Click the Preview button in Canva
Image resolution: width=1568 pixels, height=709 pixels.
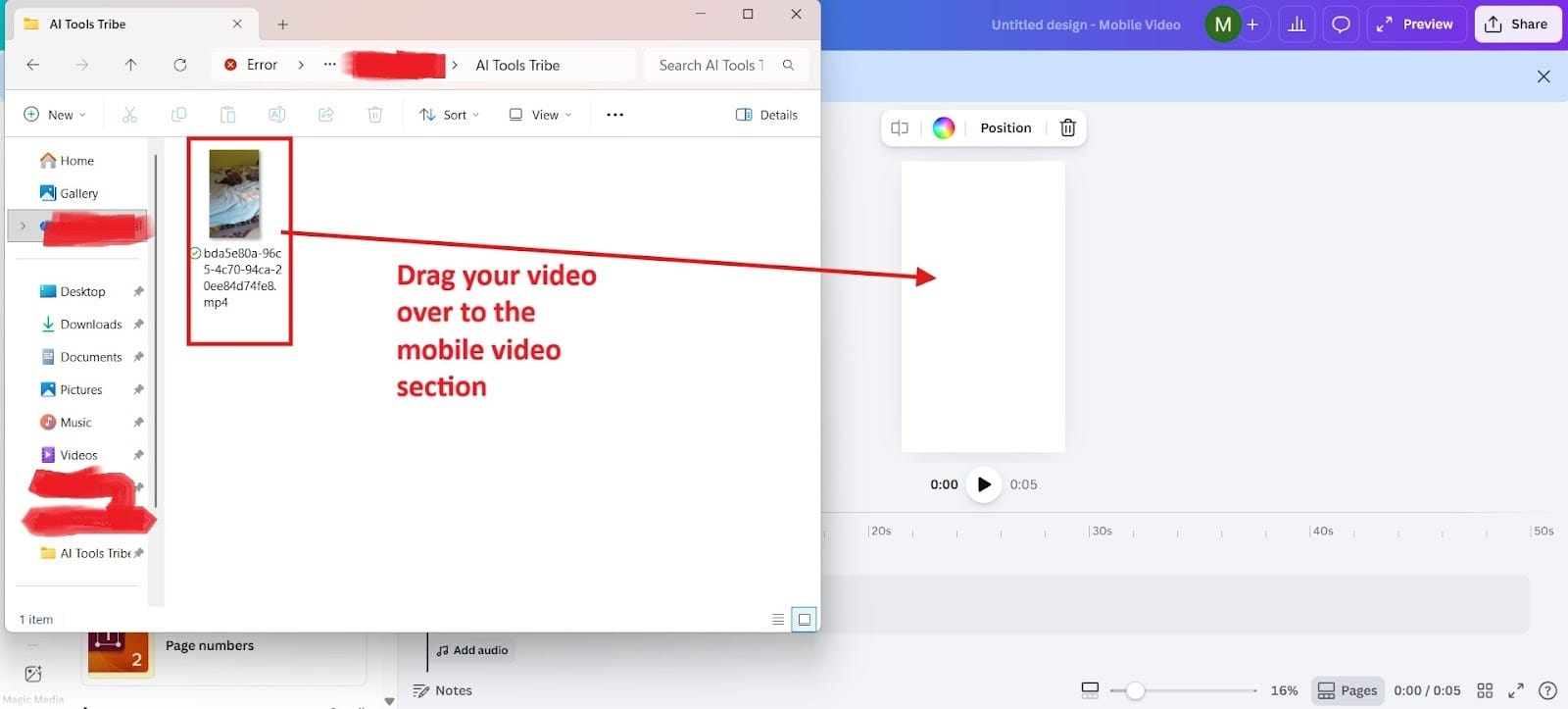click(x=1416, y=25)
